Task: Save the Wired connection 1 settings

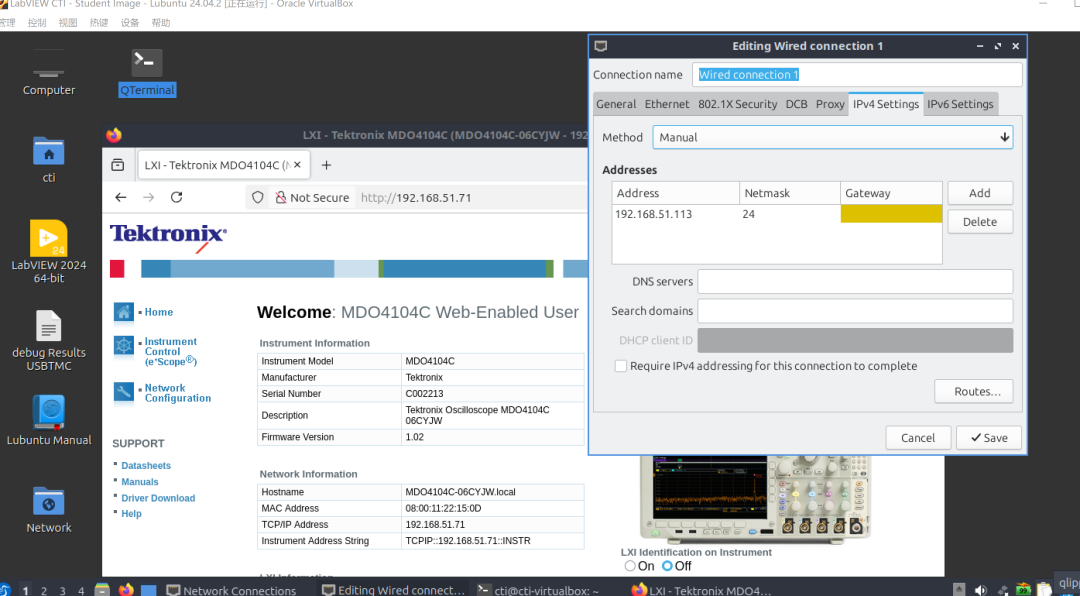Action: click(988, 437)
